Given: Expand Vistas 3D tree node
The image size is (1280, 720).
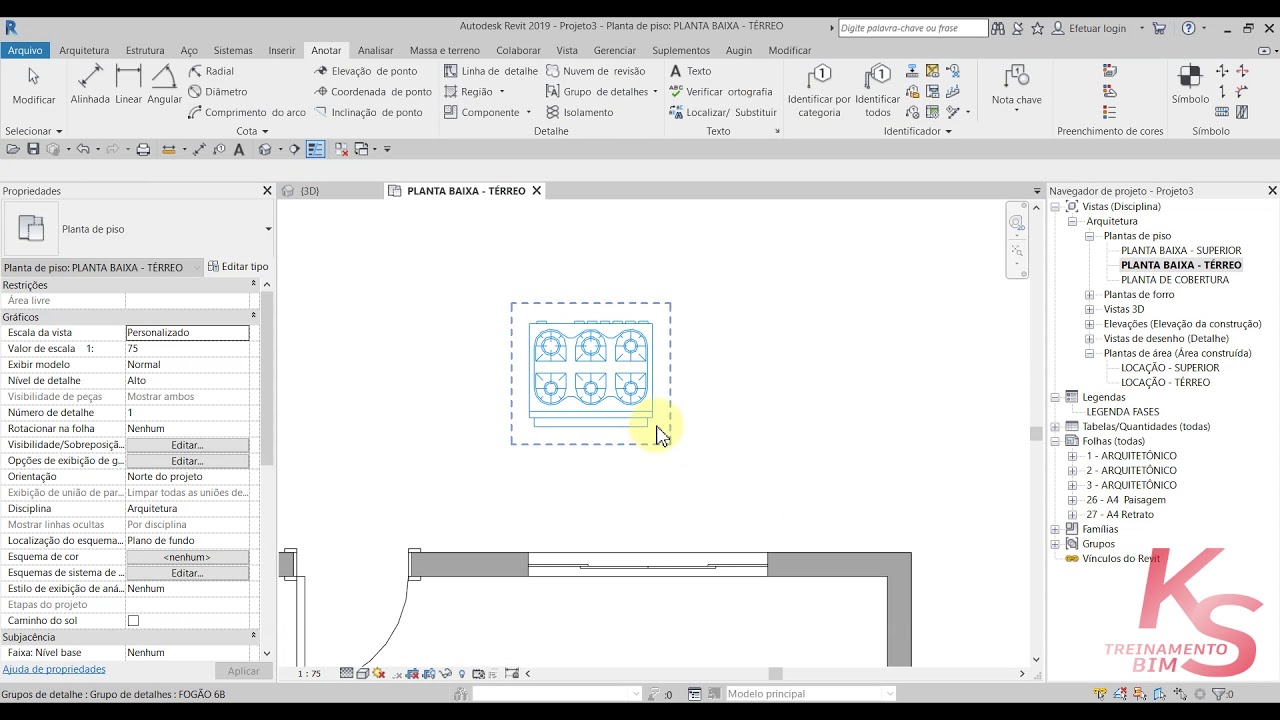Looking at the screenshot, I should (x=1090, y=310).
